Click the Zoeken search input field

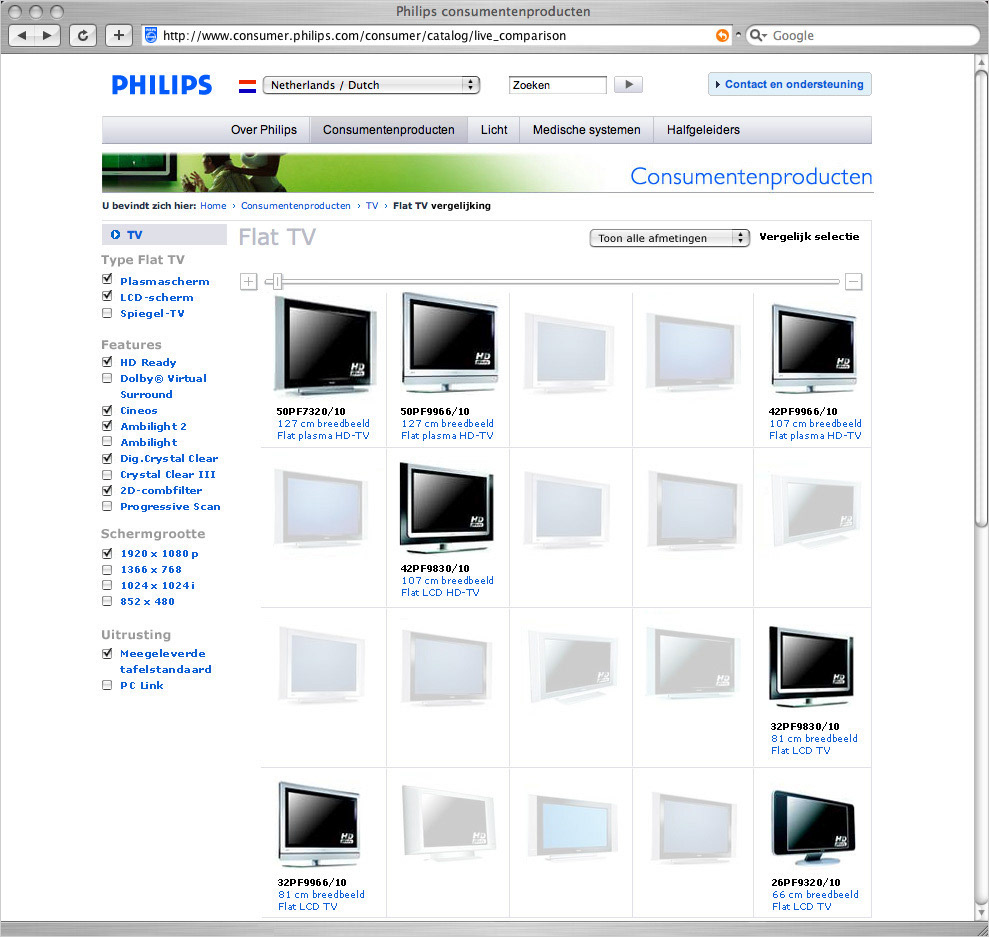558,85
